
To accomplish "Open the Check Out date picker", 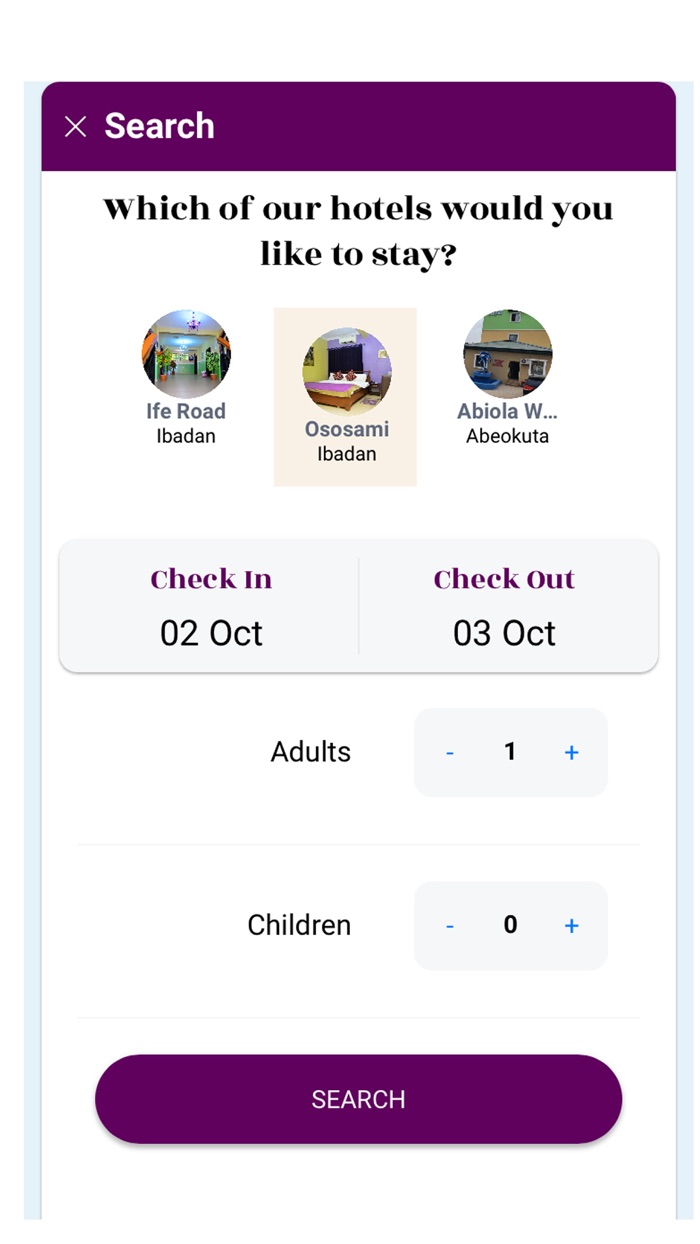I will click(504, 580).
